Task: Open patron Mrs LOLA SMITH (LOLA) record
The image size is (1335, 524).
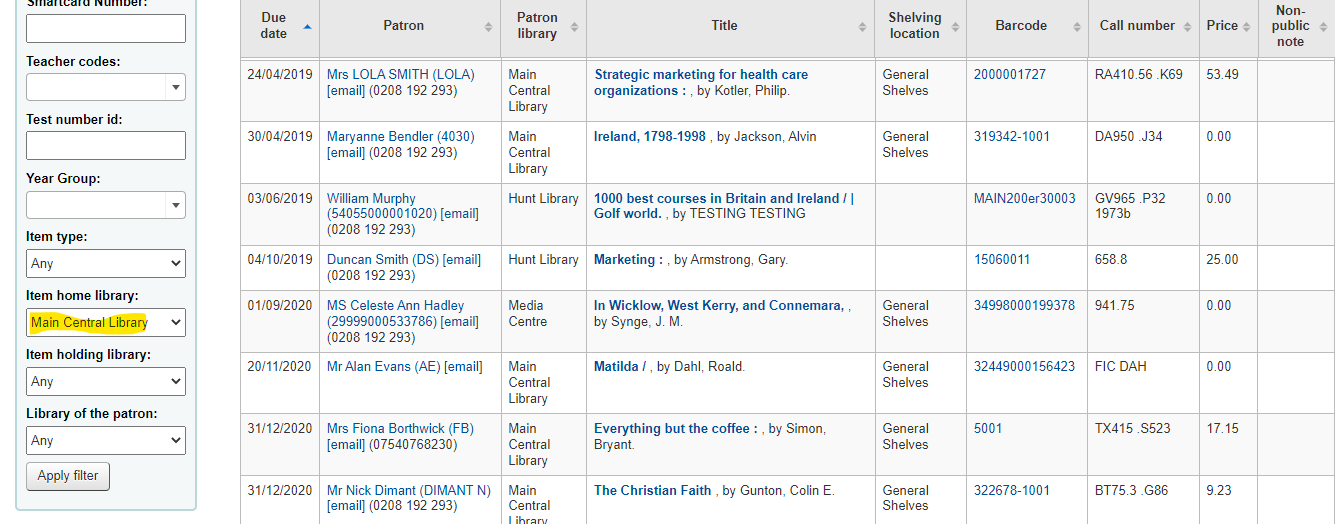Action: (401, 75)
